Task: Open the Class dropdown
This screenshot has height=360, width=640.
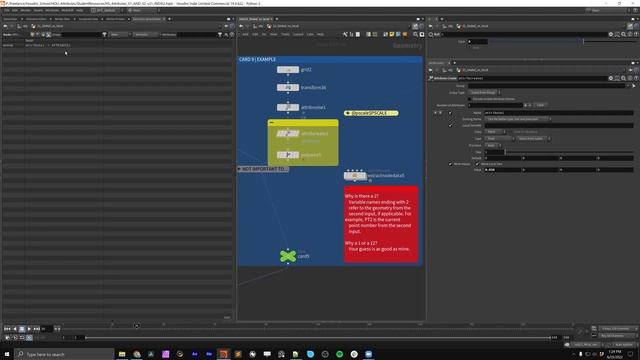Action: (x=495, y=132)
